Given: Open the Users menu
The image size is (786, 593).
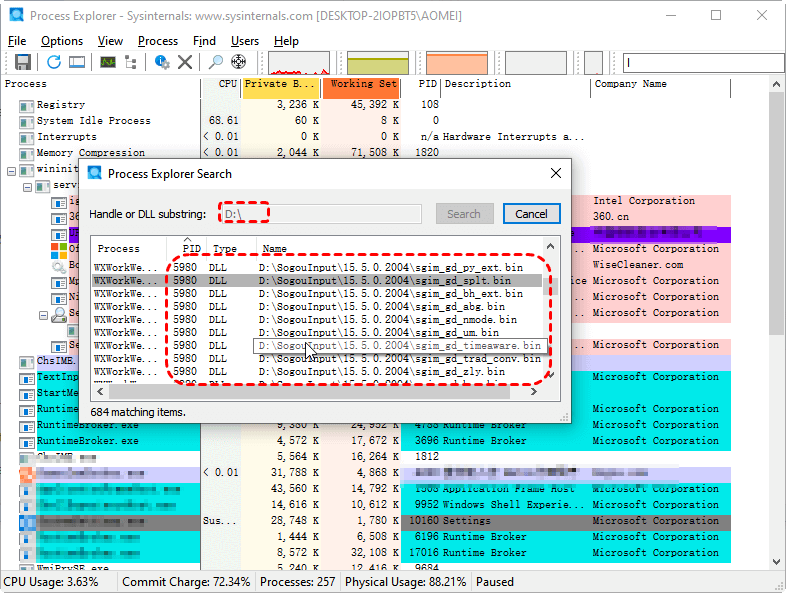Looking at the screenshot, I should point(245,41).
